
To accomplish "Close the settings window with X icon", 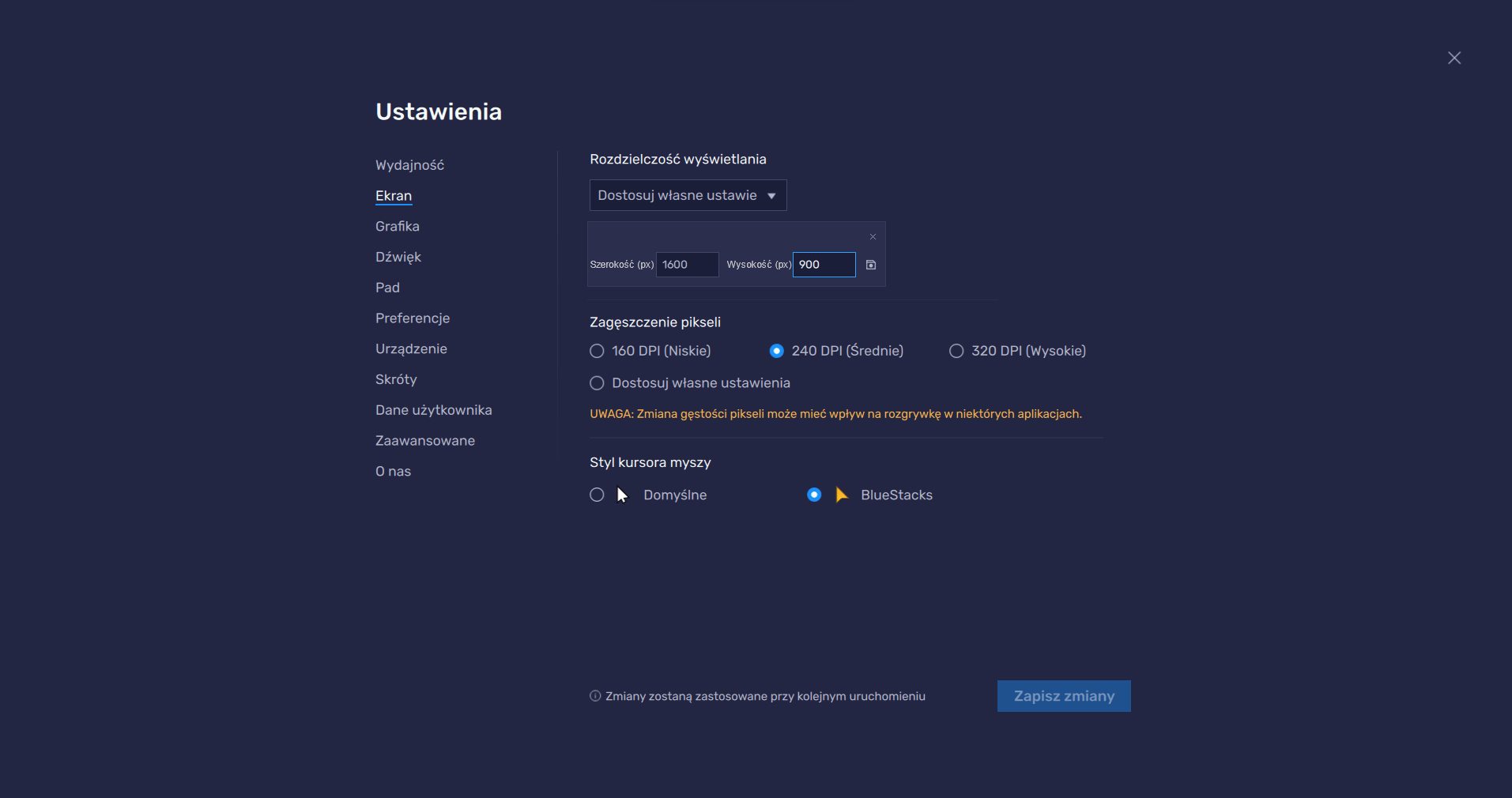I will tap(1454, 58).
